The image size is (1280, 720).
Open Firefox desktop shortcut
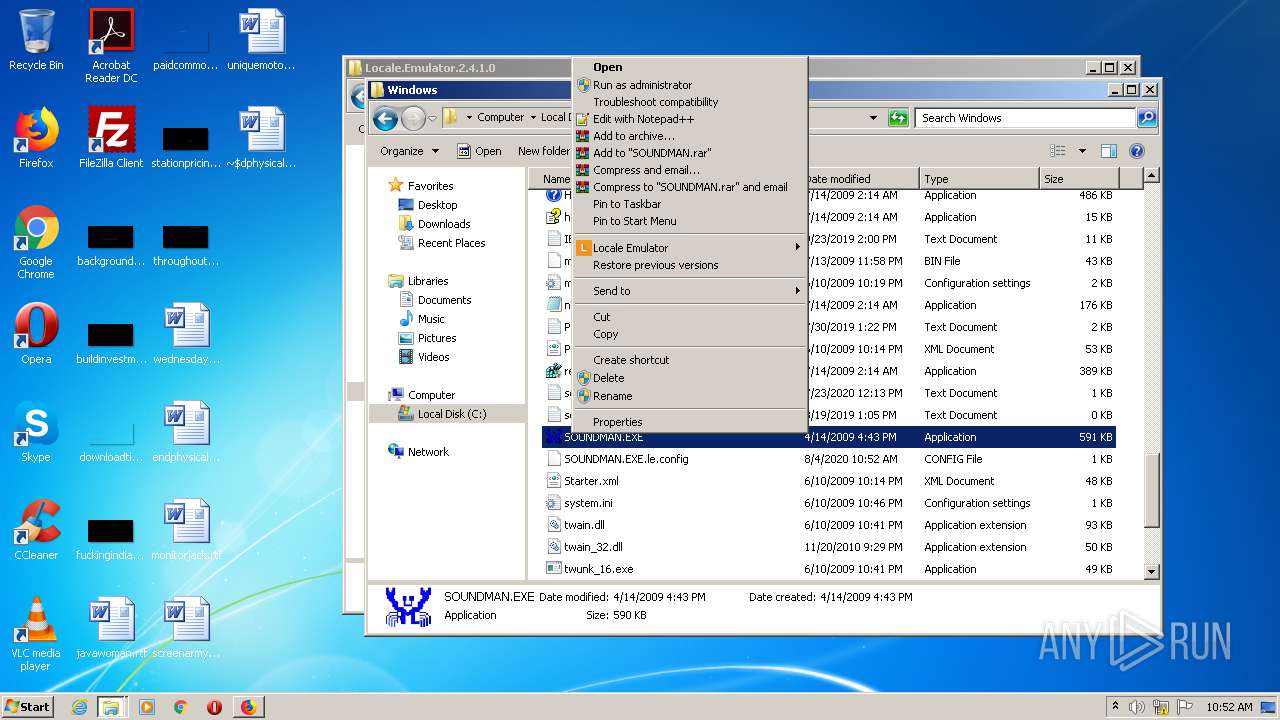point(36,138)
